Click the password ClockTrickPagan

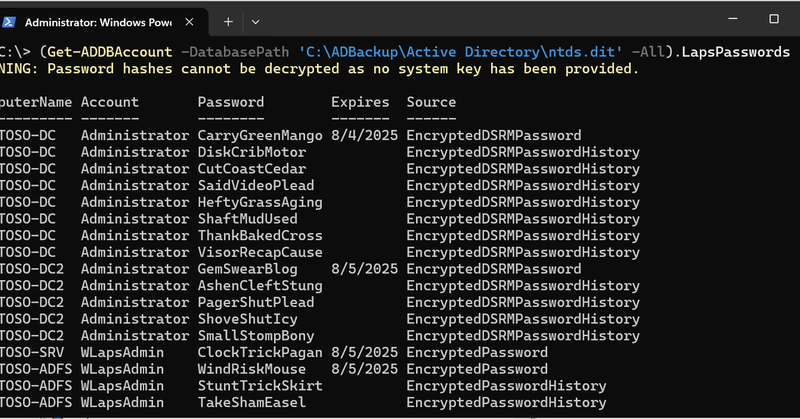tap(260, 353)
